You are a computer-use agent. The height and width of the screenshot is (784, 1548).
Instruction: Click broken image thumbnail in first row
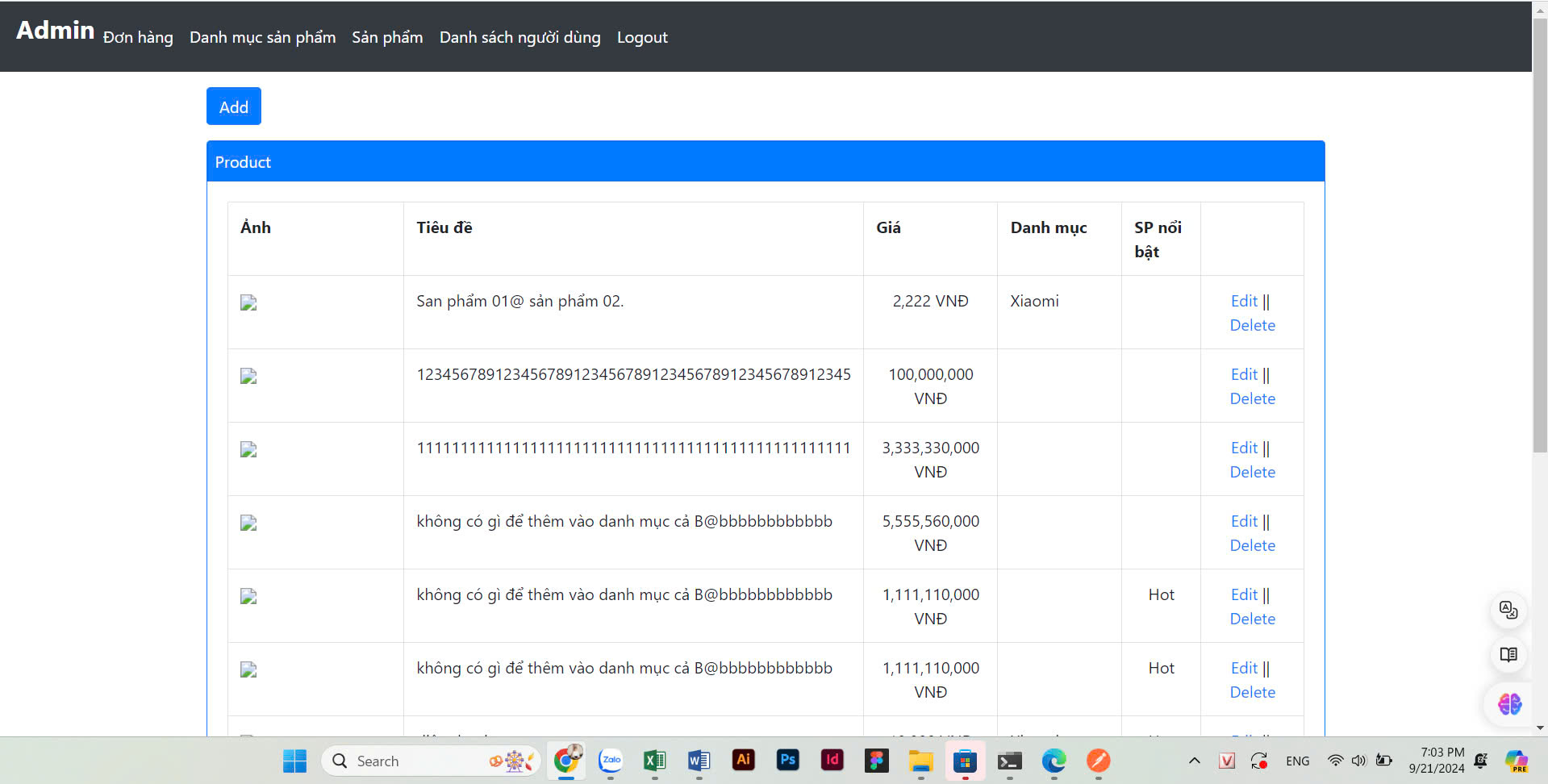pos(248,302)
